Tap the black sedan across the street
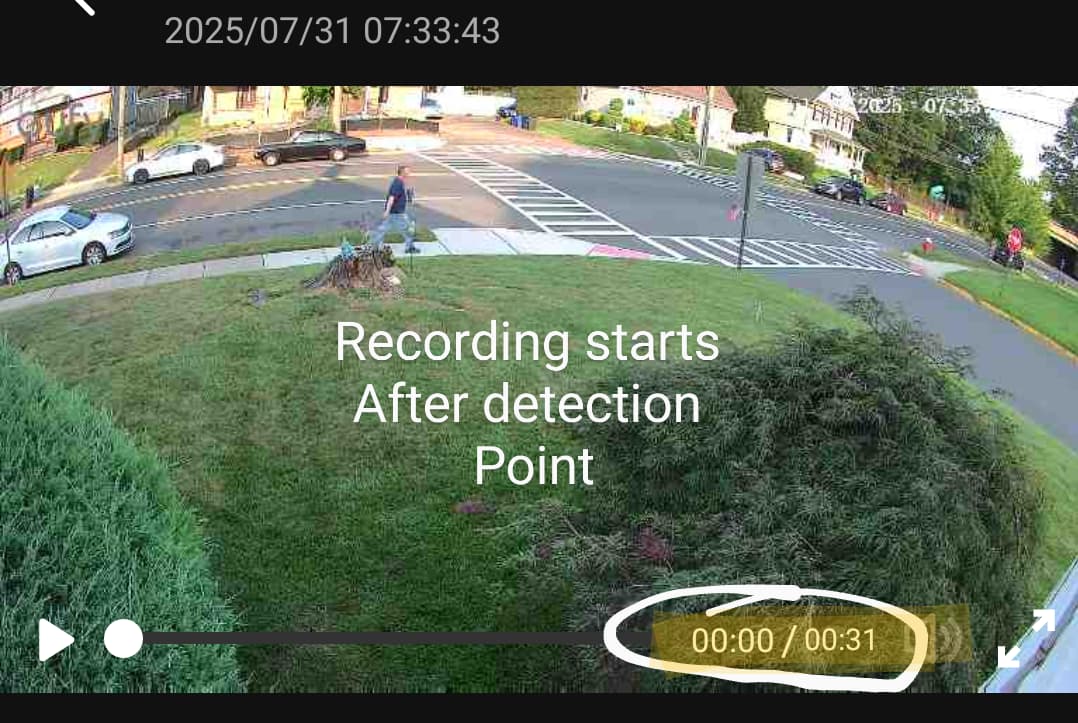Image resolution: width=1078 pixels, height=723 pixels. [x=310, y=147]
